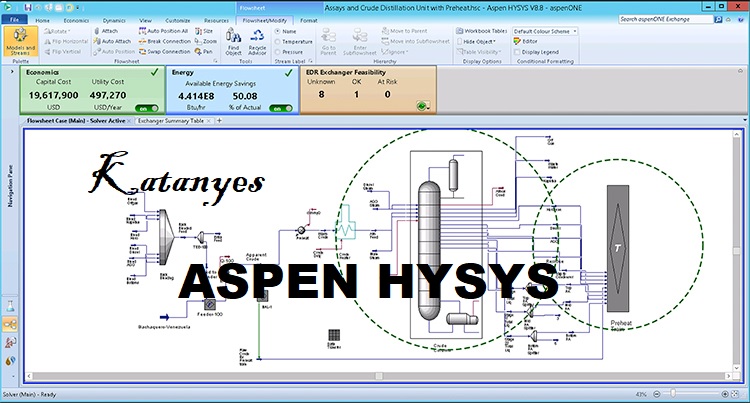Viewport: 750px width, 403px height.
Task: Click the Economics dashboard panel title
Action: point(42,72)
